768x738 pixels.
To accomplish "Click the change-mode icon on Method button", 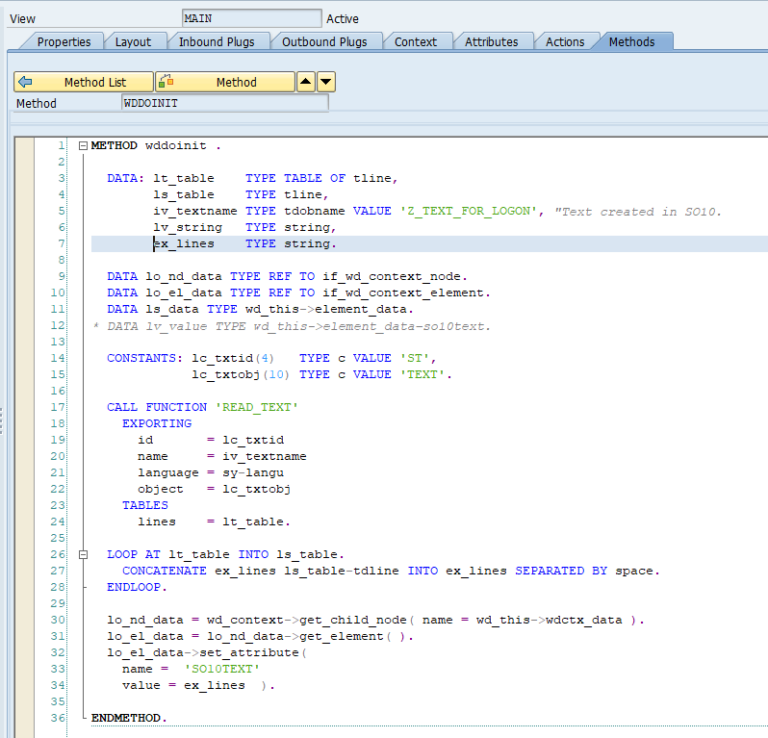I will 166,81.
